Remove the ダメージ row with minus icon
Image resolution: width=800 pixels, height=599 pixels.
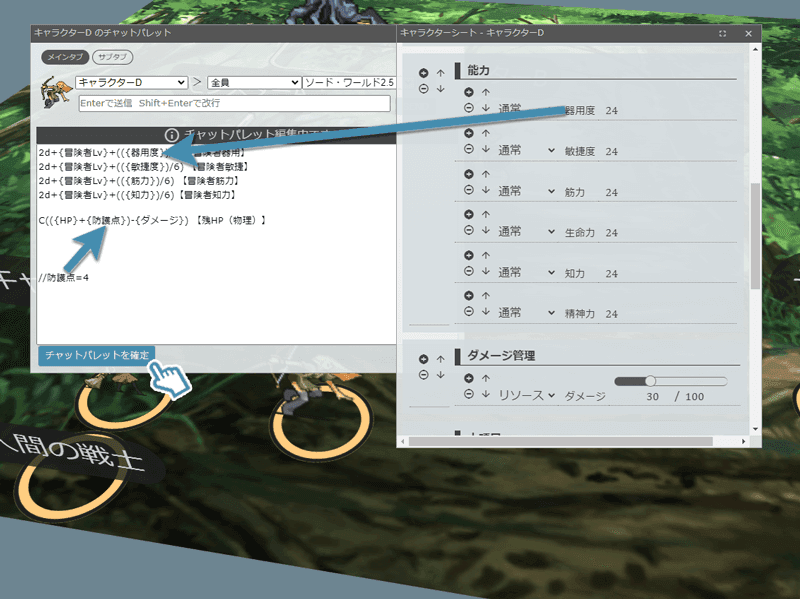pos(469,394)
